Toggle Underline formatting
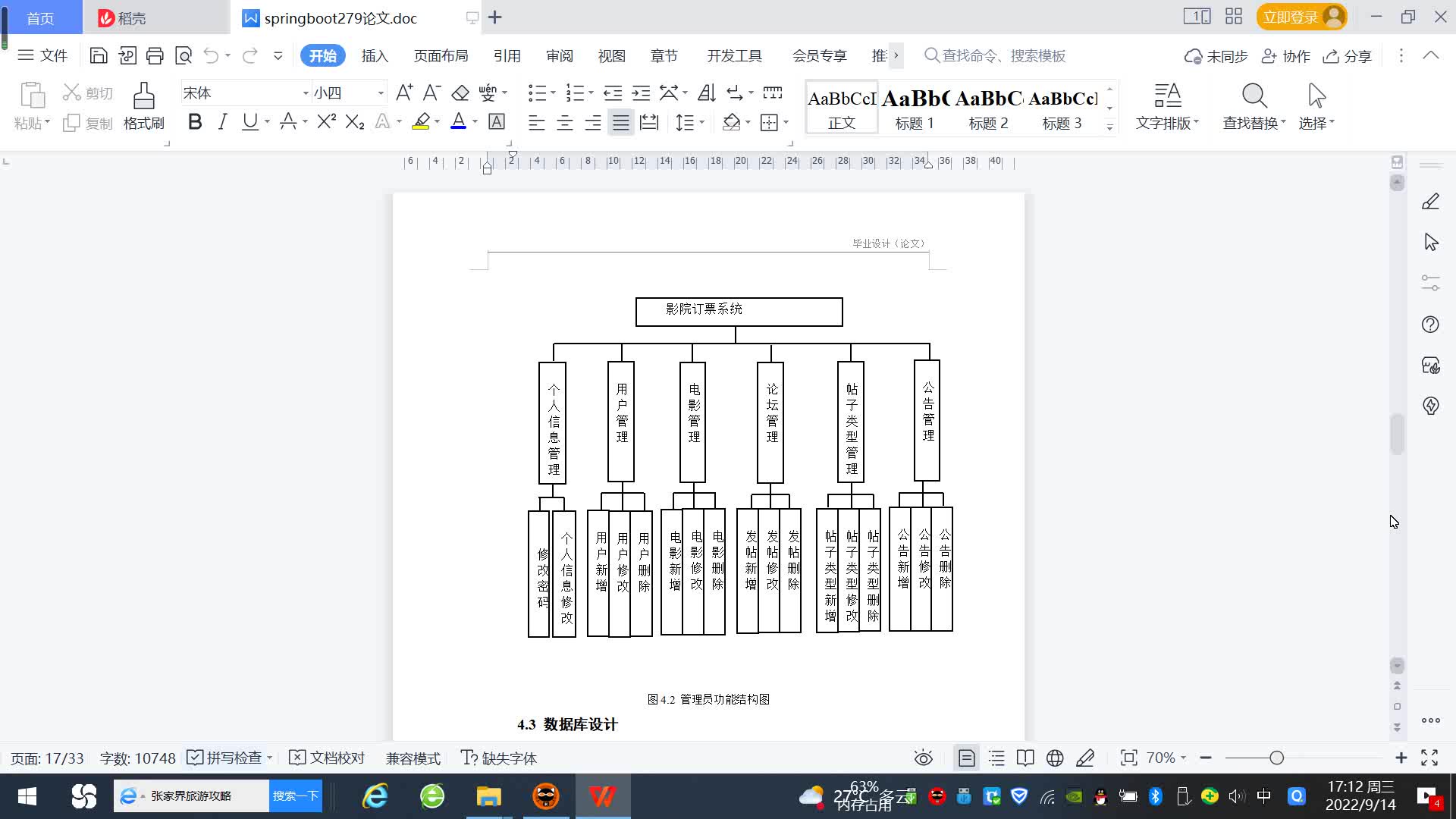 click(249, 121)
